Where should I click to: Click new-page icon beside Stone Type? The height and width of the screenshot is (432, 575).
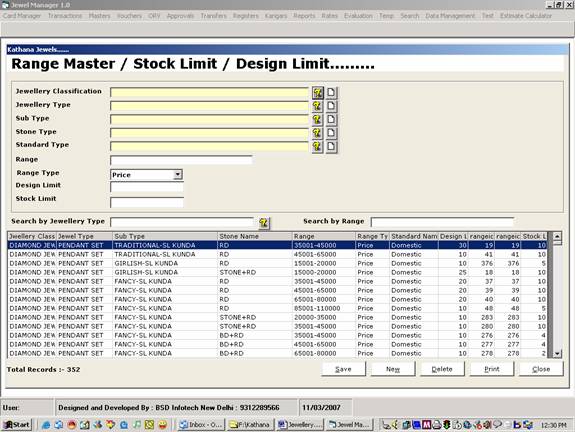pos(331,133)
